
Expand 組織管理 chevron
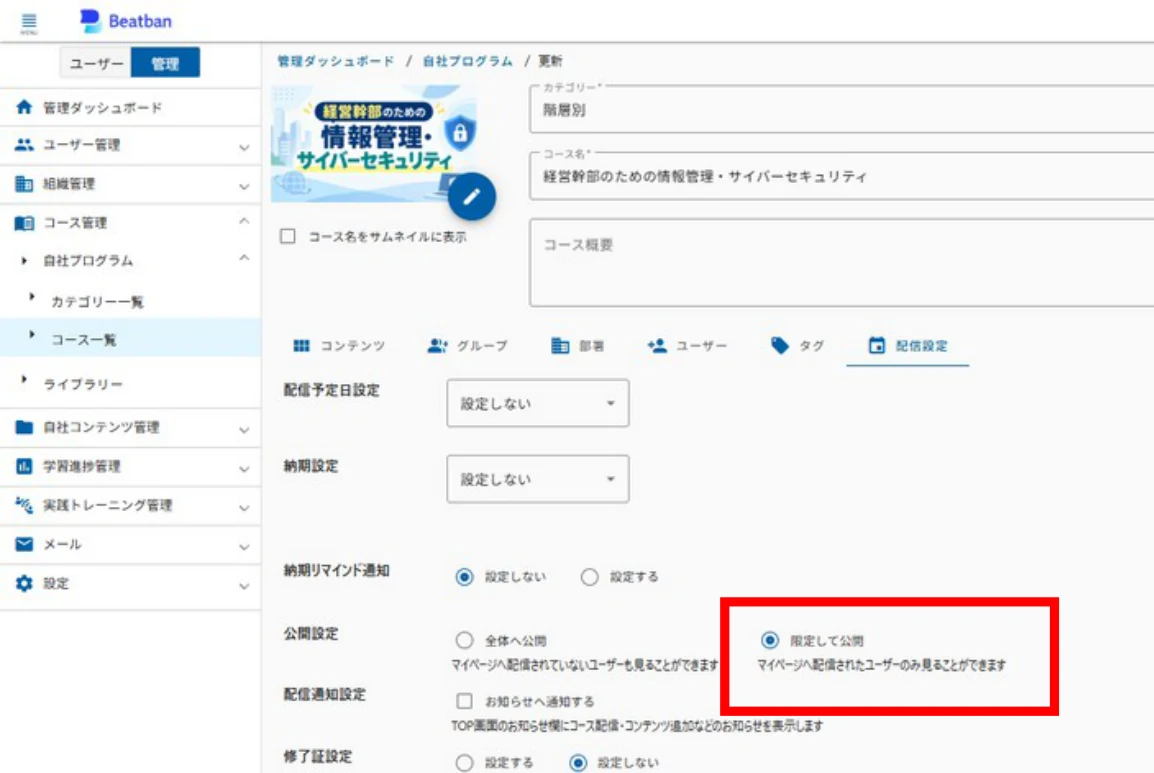click(244, 186)
